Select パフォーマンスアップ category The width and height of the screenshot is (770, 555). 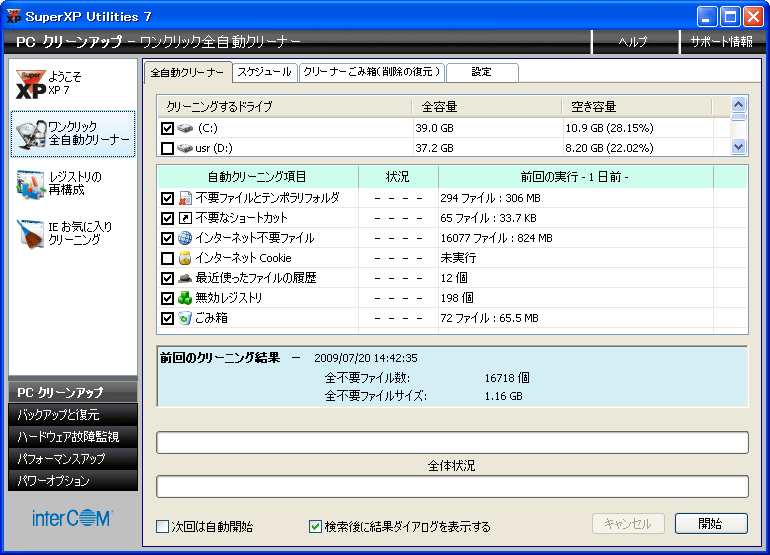(x=73, y=458)
